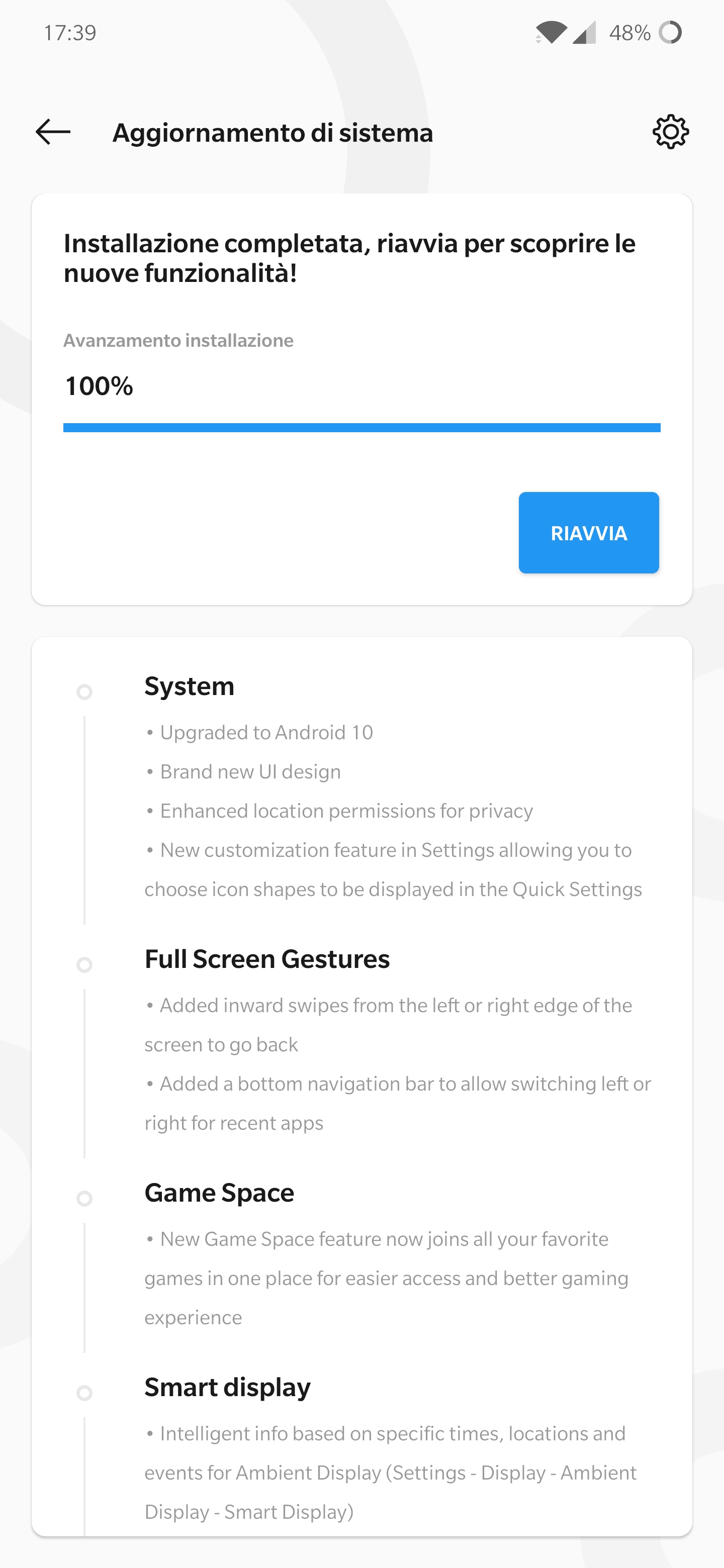Tap the Game Space timeline bullet
The image size is (724, 1568).
click(84, 1198)
